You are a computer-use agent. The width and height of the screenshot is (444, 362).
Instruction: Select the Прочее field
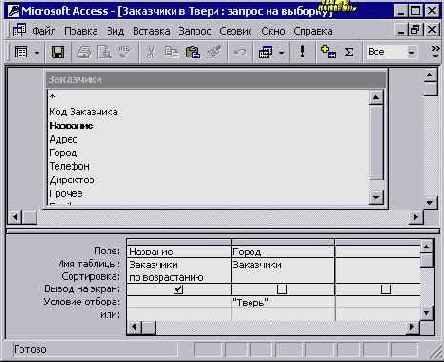click(208, 193)
